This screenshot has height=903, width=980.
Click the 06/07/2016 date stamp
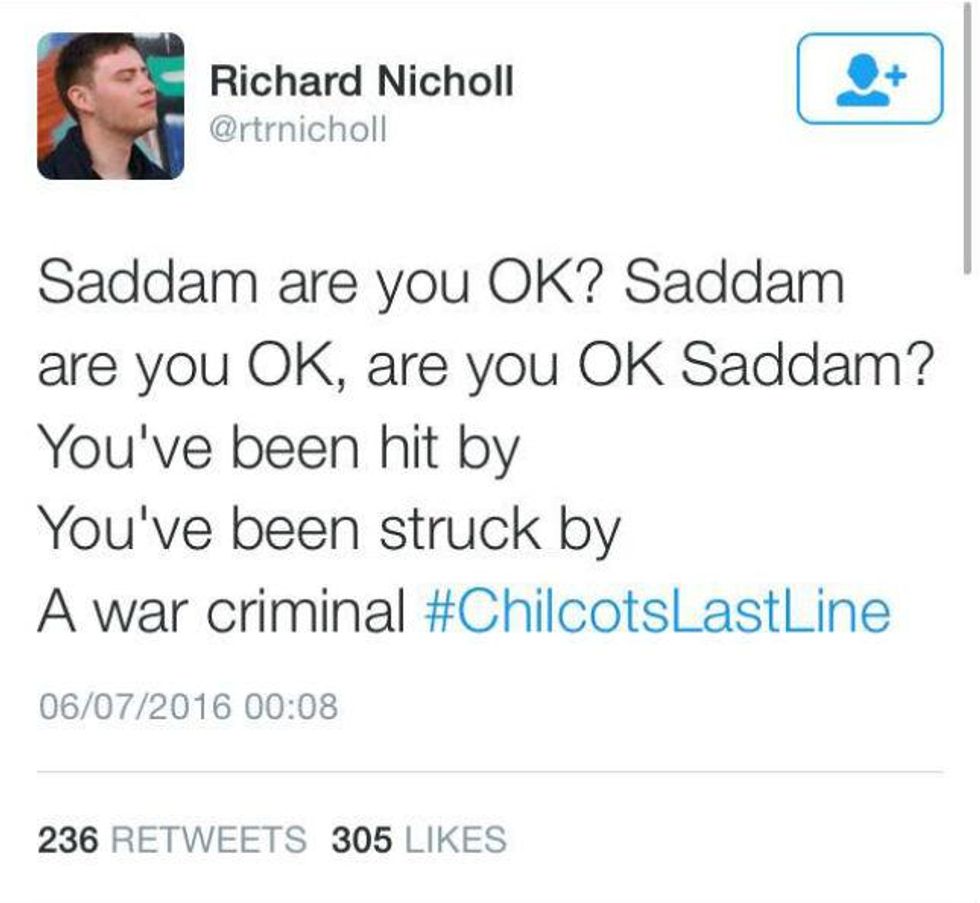tap(135, 706)
